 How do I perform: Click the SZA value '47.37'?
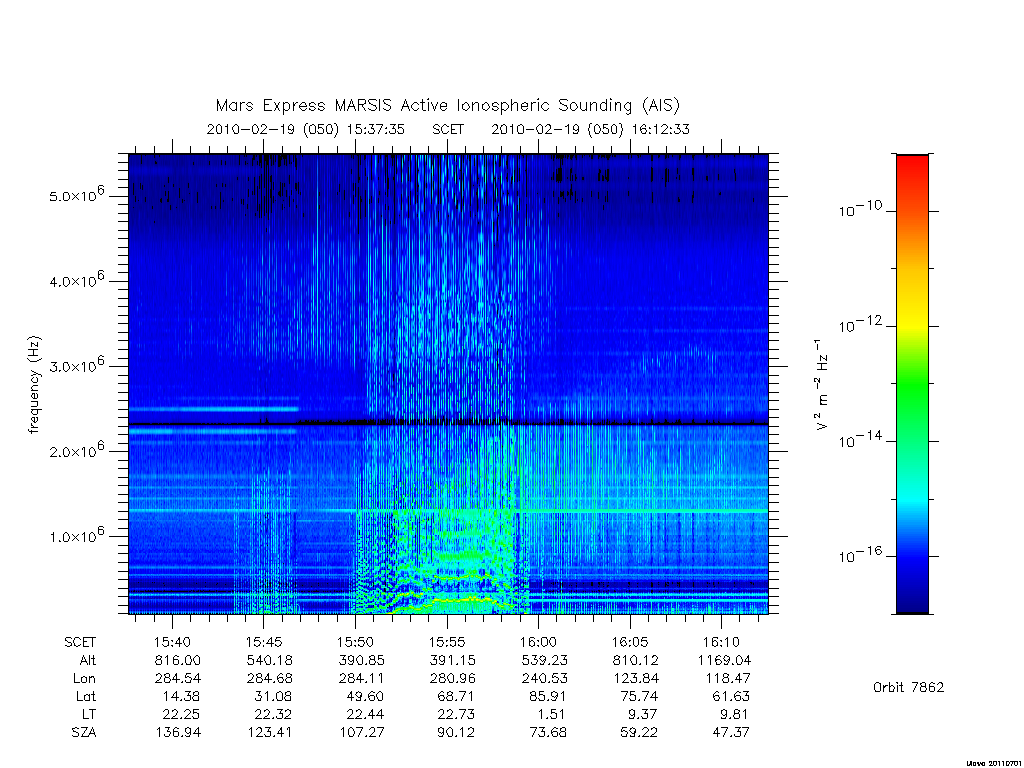coord(731,733)
